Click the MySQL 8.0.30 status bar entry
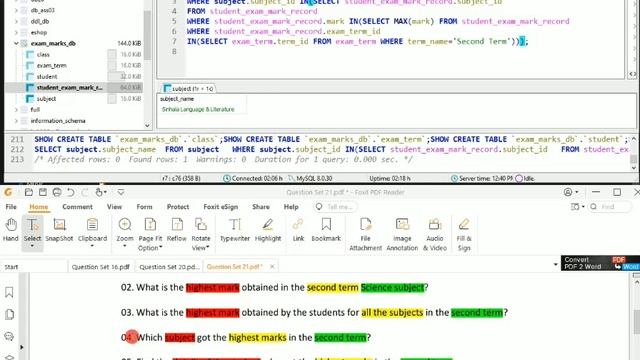640x360 pixels. (310, 178)
